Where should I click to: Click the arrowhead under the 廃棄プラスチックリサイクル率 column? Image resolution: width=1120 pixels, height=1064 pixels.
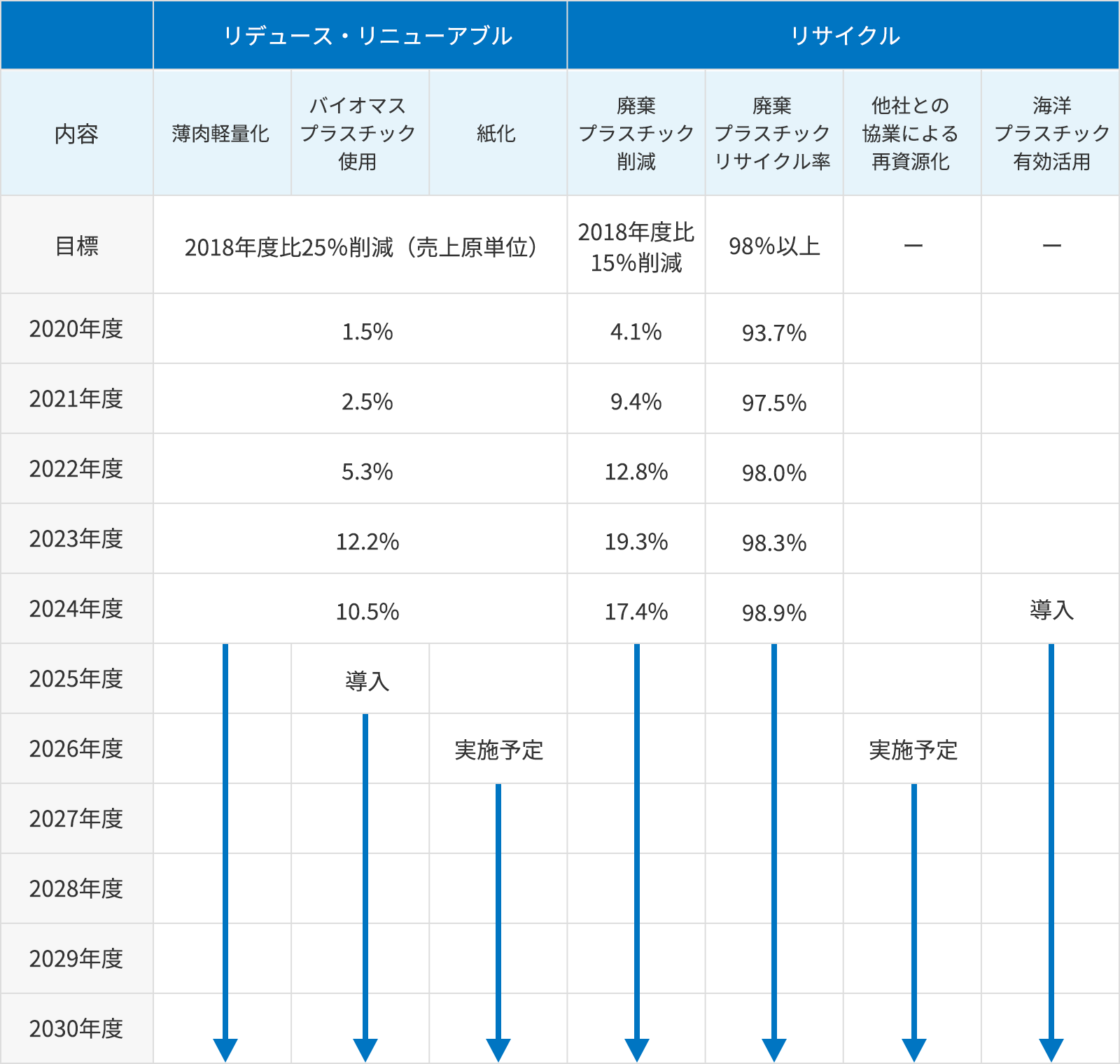click(x=774, y=1049)
